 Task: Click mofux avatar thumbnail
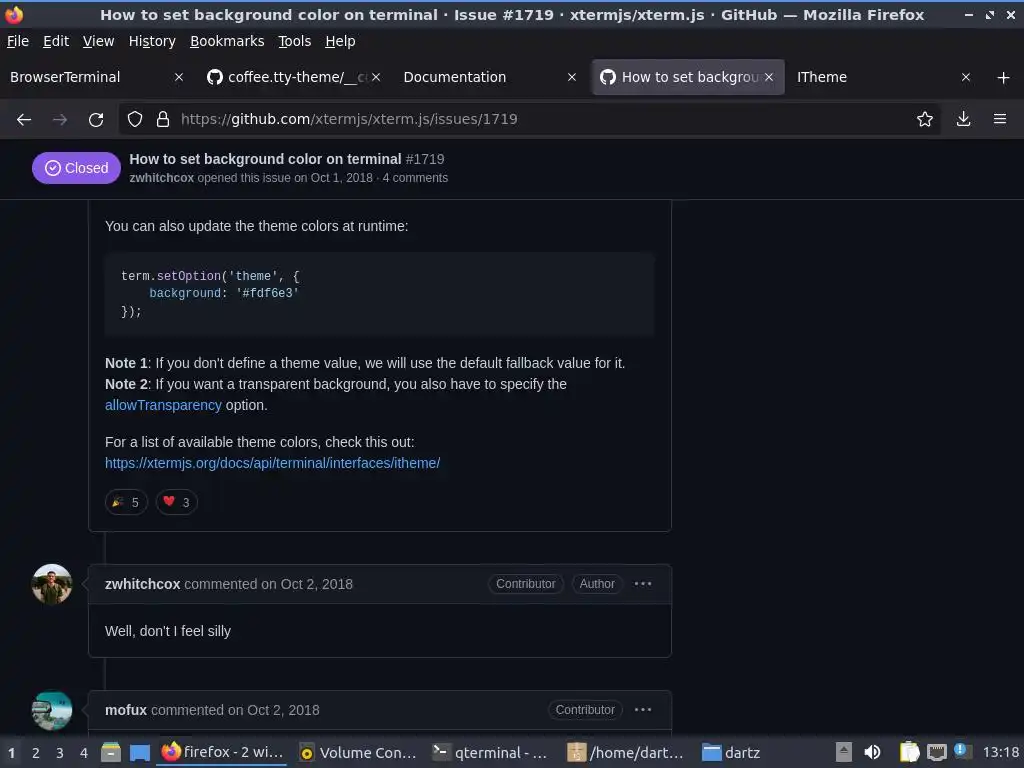52,710
